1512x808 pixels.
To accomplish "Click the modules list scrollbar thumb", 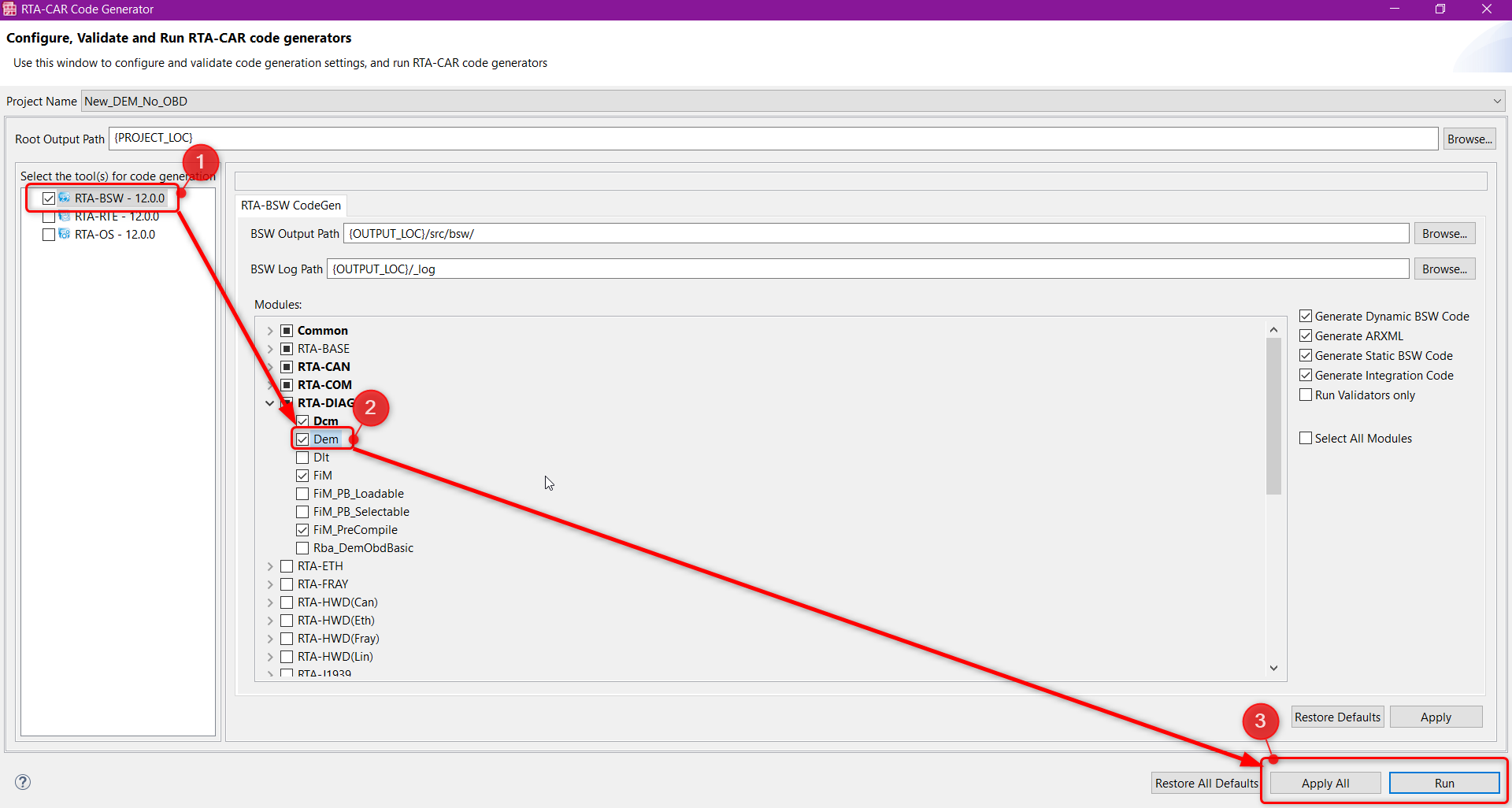I will [1273, 416].
